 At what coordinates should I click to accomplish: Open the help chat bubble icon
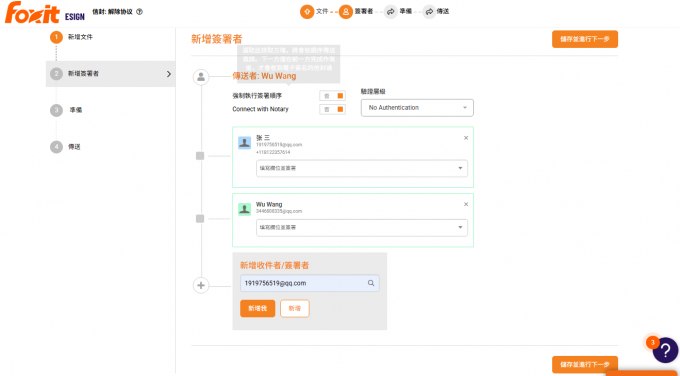tap(665, 350)
